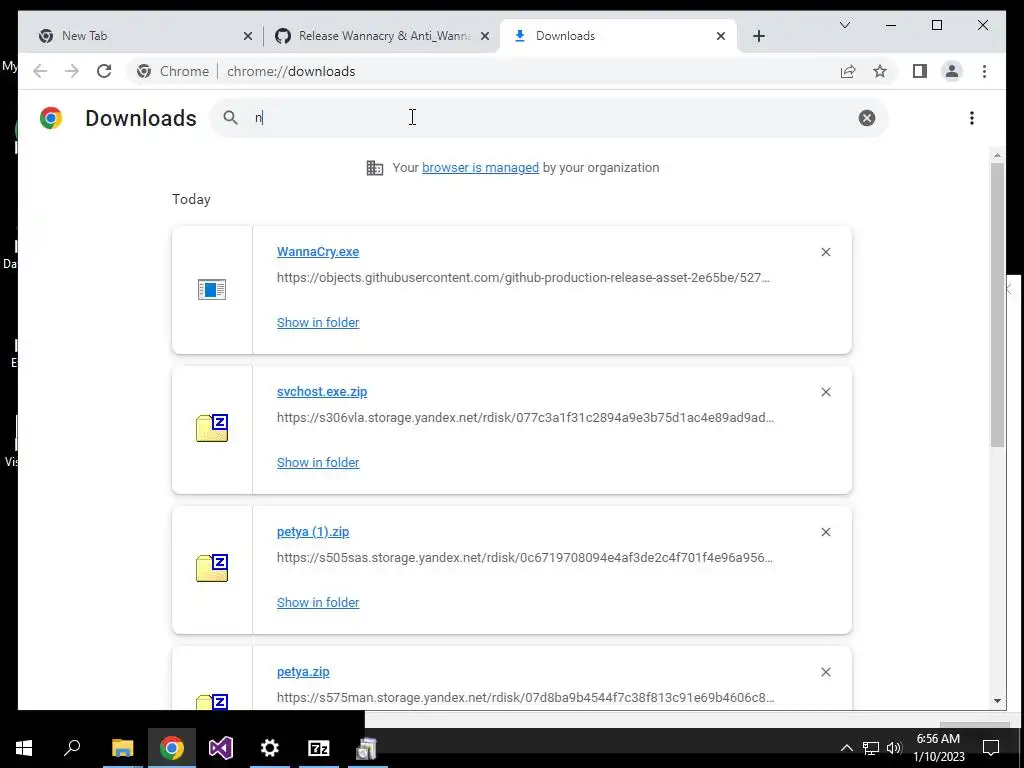Open Settings gear in the taskbar
Viewport: 1024px width, 768px height.
click(x=270, y=748)
